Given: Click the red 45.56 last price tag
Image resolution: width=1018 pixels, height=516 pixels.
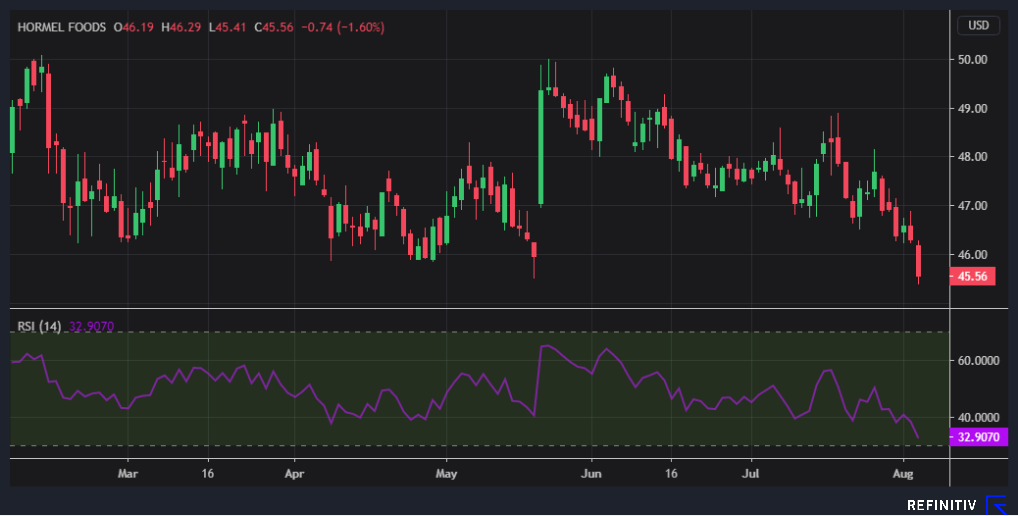Looking at the screenshot, I should coord(972,276).
